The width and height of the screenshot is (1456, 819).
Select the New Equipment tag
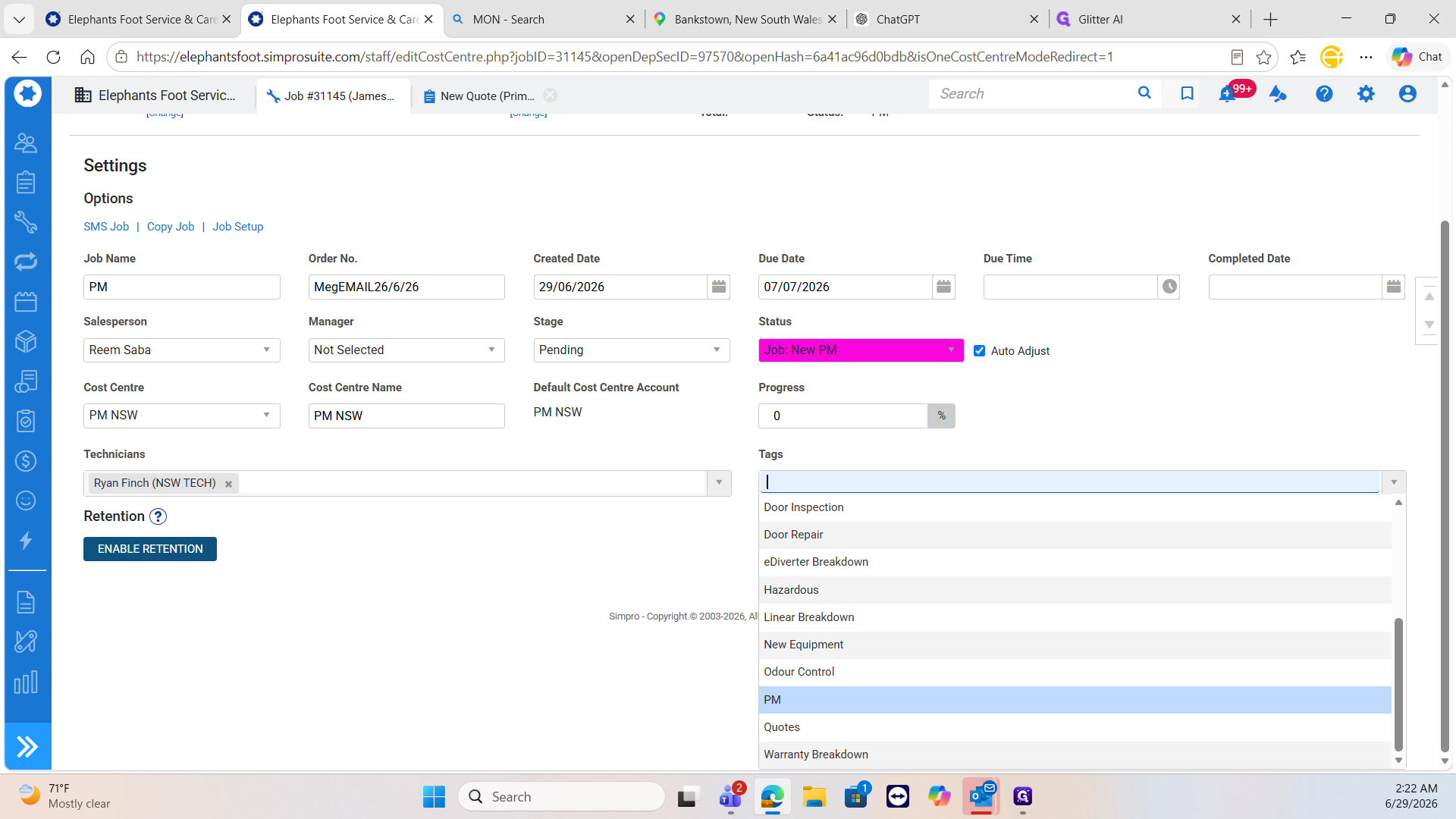click(1075, 645)
